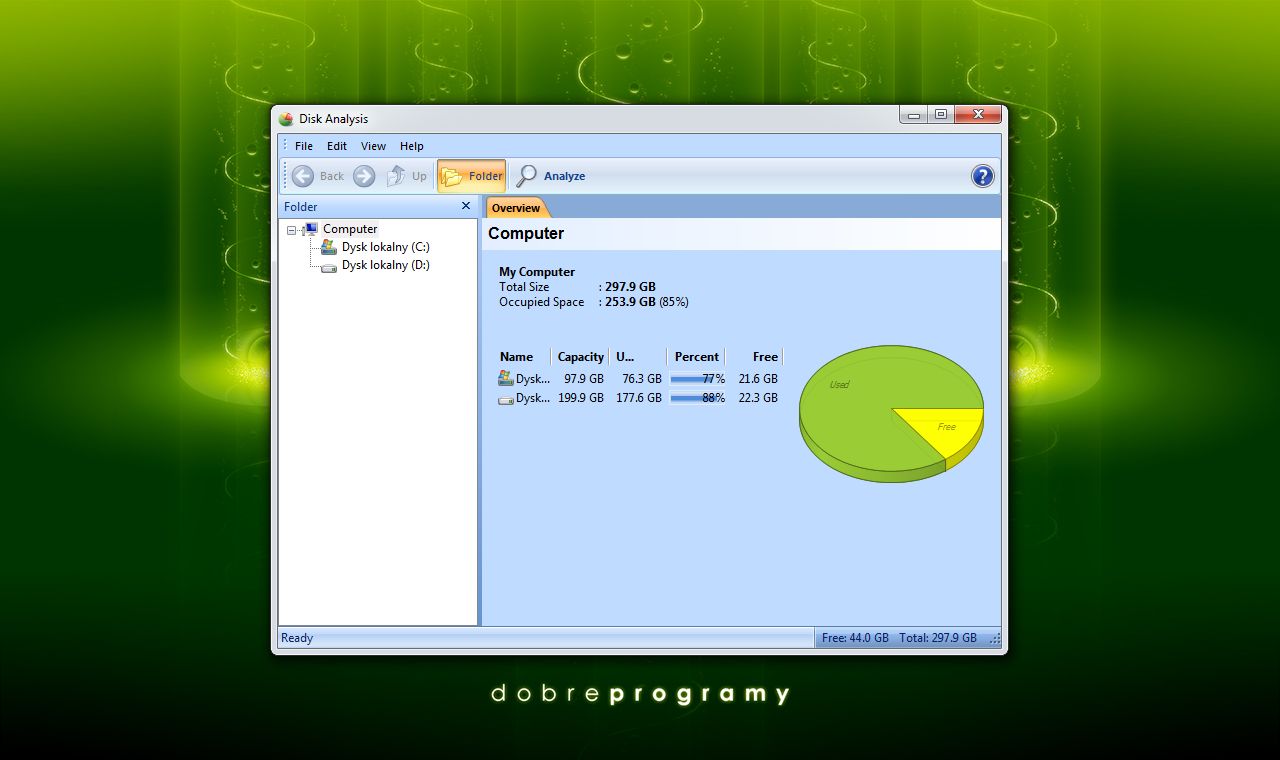The height and width of the screenshot is (760, 1280).
Task: Click the Total Size 297.9 GB value
Action: [630, 287]
